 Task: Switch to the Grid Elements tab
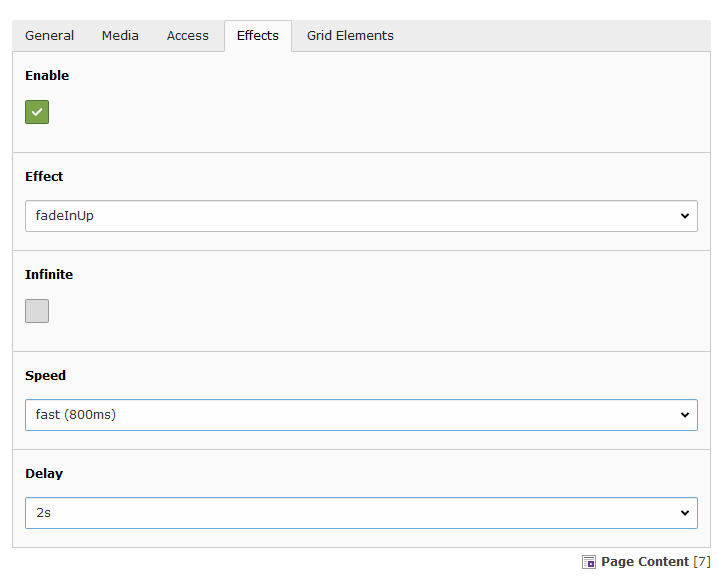click(350, 36)
